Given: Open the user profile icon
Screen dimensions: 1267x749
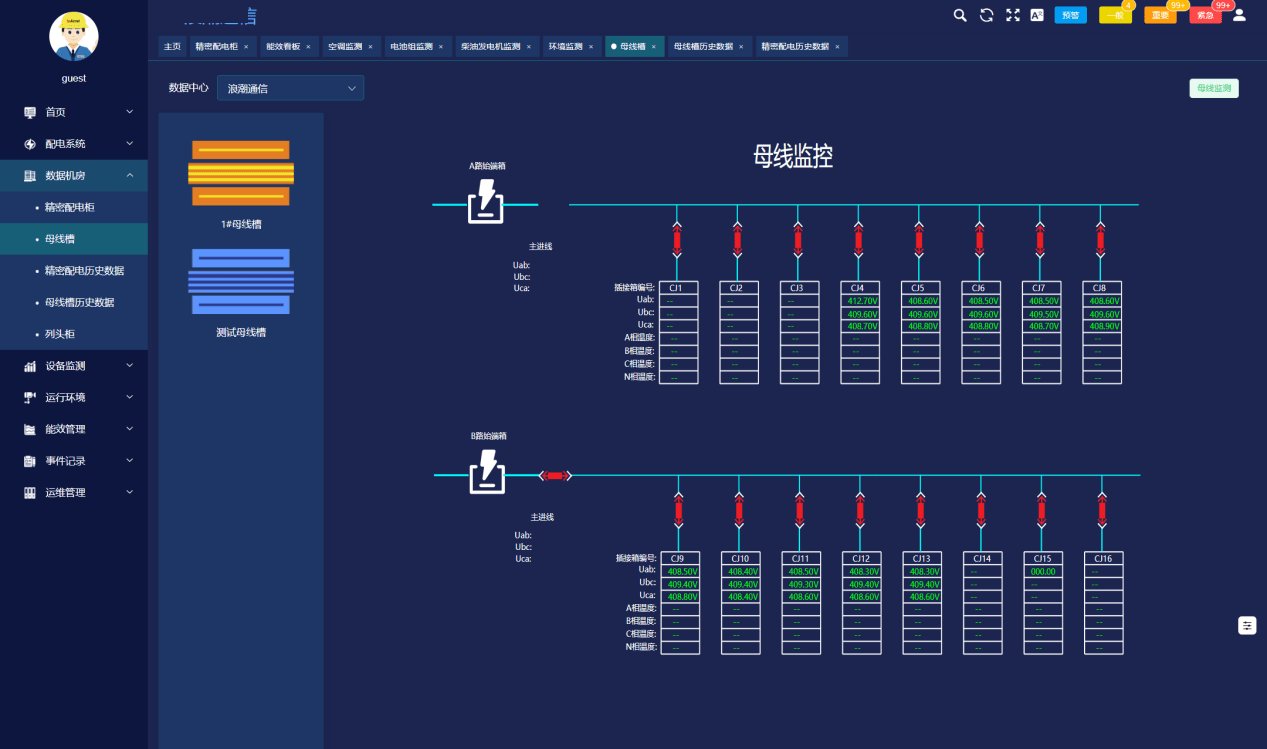Looking at the screenshot, I should coord(1239,15).
